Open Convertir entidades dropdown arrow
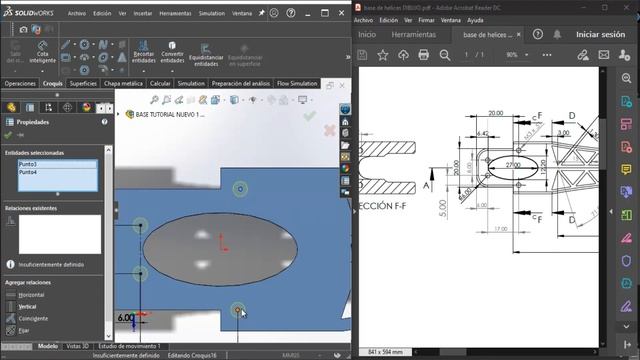 [172, 71]
